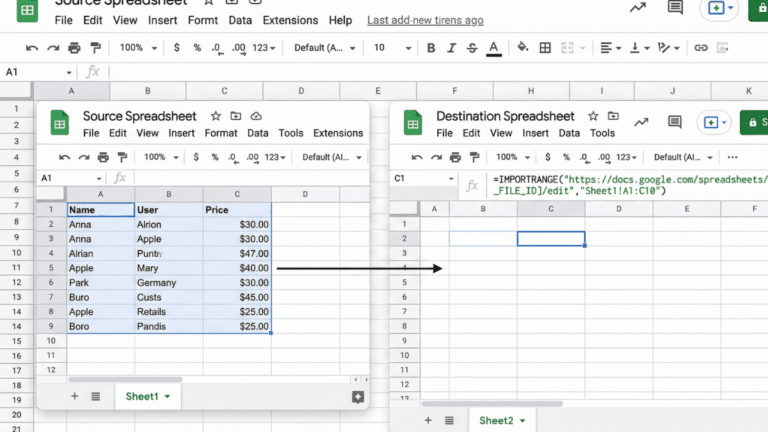
Task: Open all sheets list in Source Spreadsheet
Action: [x=96, y=396]
